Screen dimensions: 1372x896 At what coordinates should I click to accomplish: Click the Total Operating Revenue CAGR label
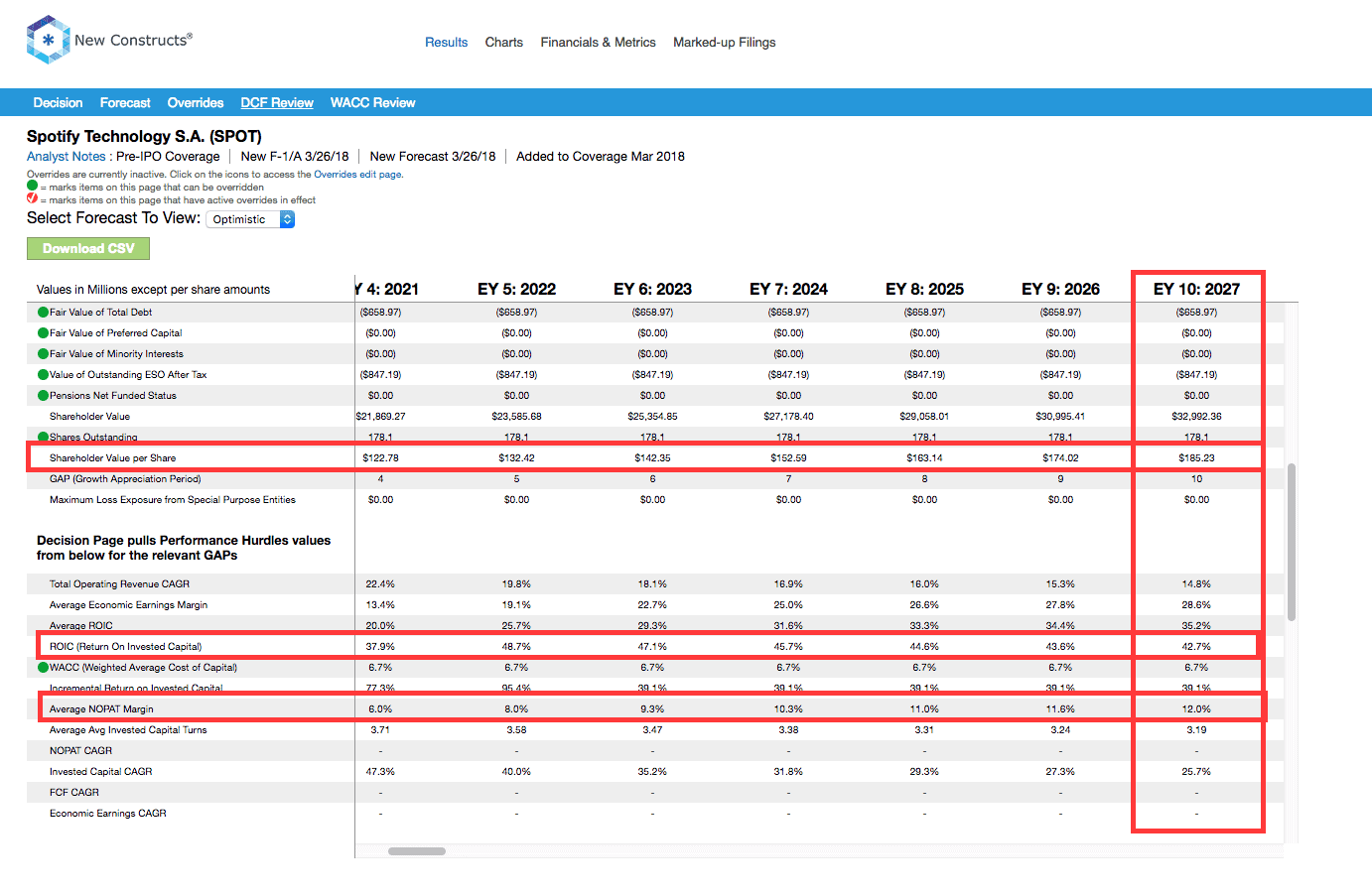click(119, 583)
